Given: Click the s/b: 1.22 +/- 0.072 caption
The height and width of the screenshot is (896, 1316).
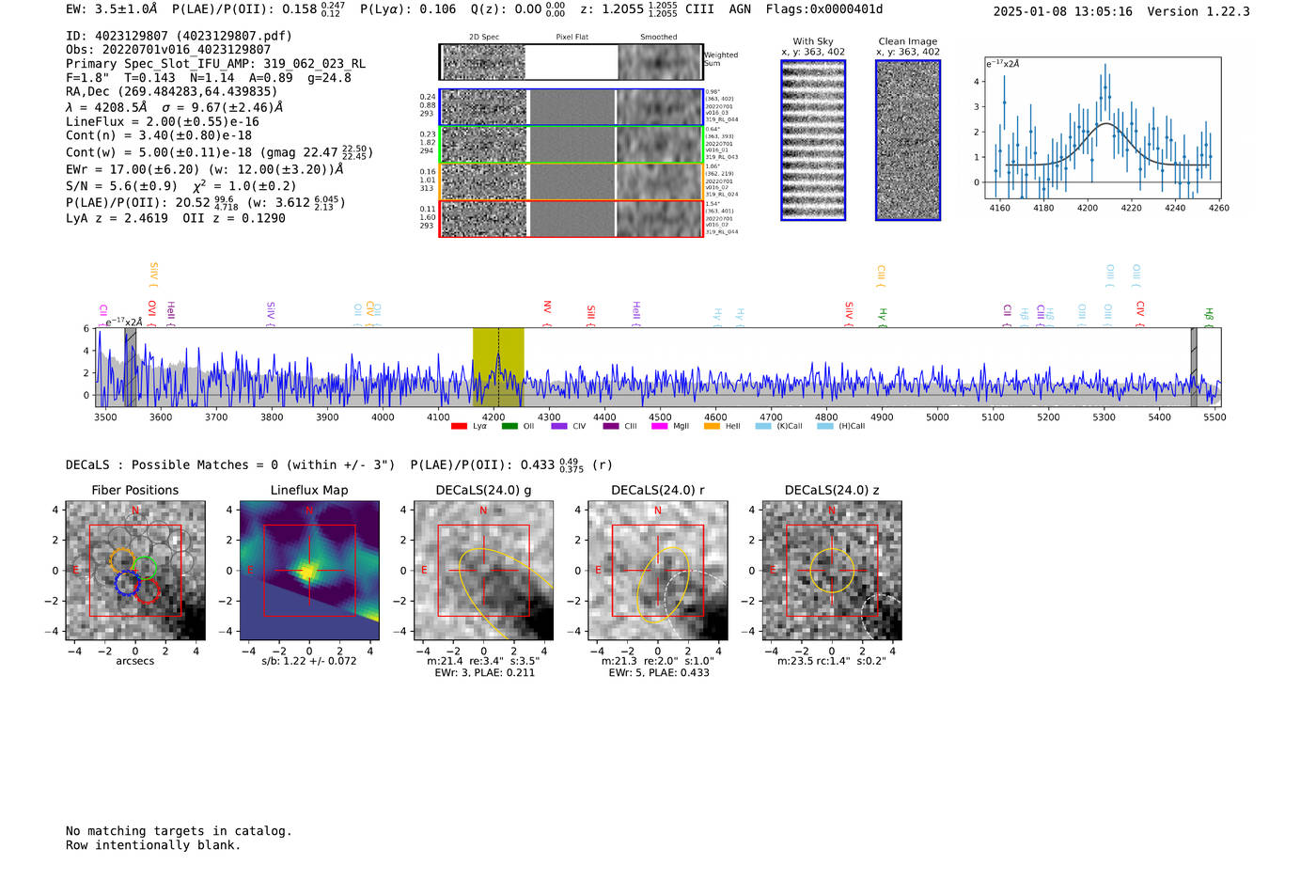Looking at the screenshot, I should coord(309,661).
